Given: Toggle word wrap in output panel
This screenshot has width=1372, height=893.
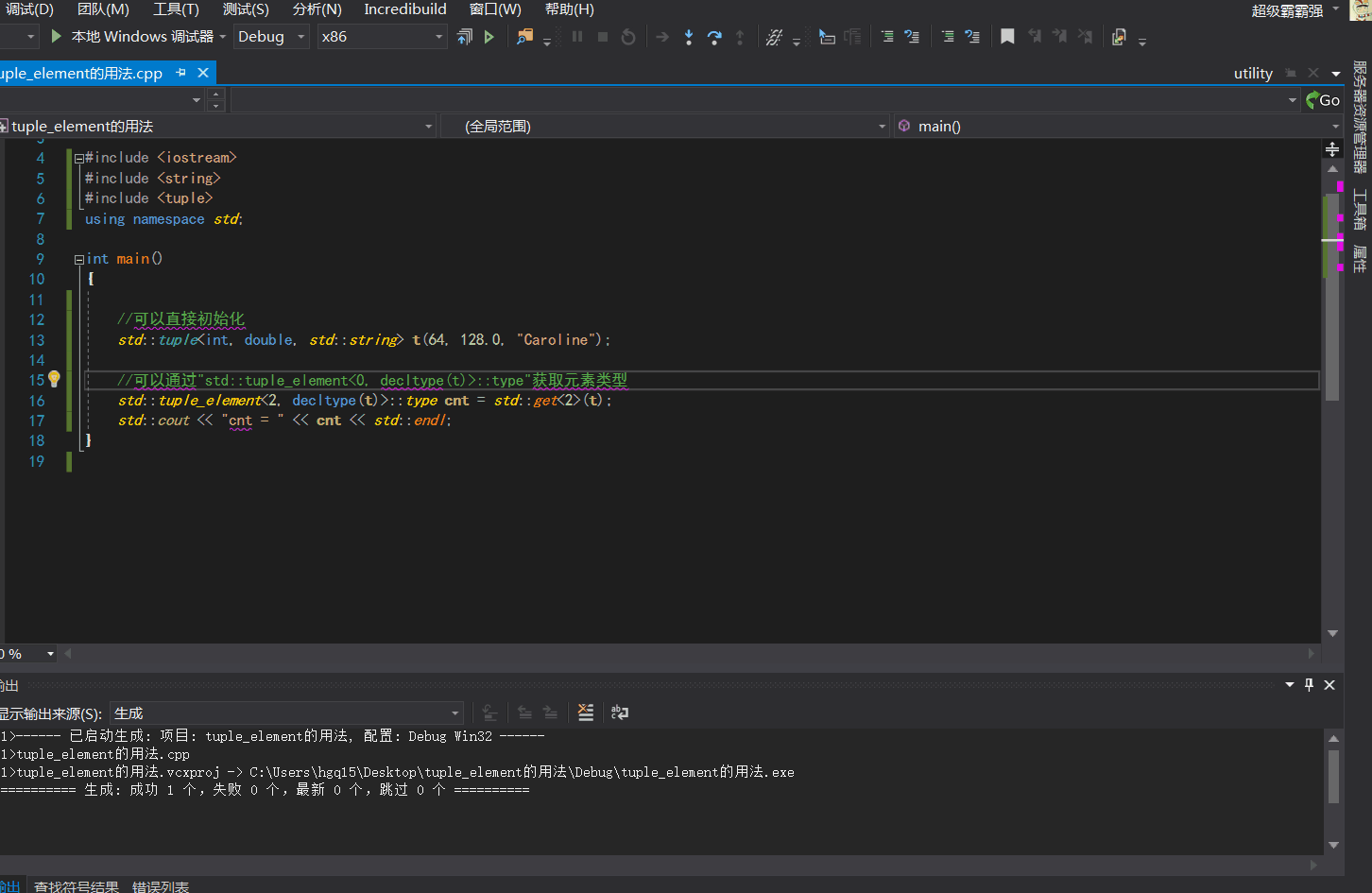Looking at the screenshot, I should 620,713.
